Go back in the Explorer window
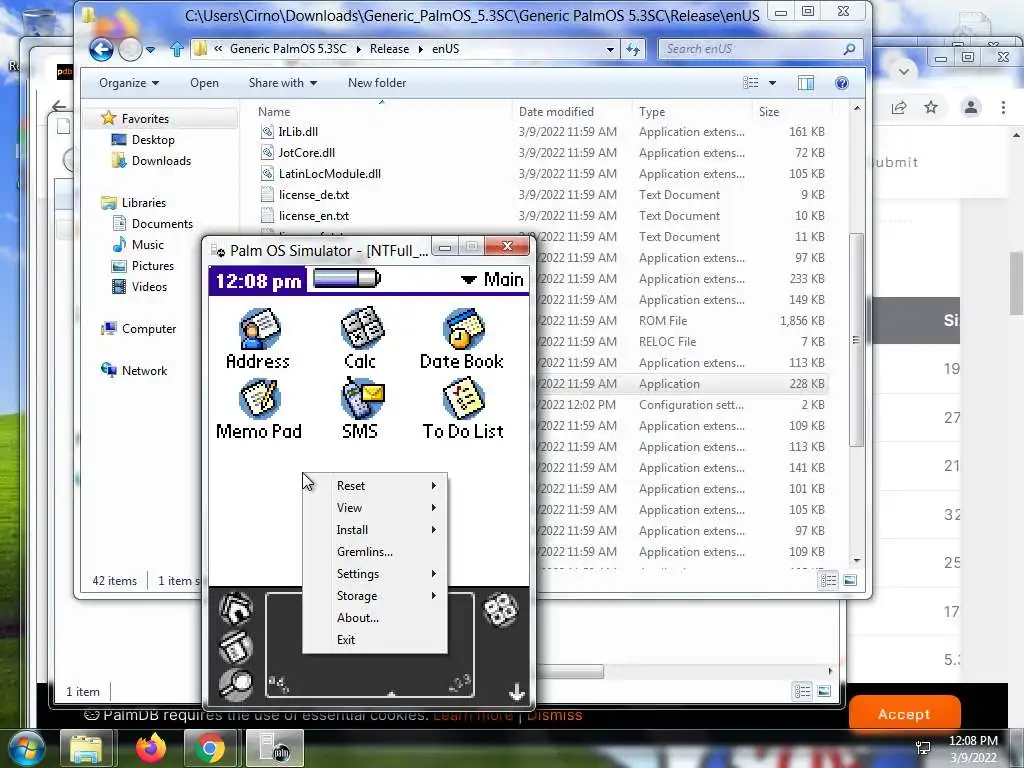 point(101,49)
